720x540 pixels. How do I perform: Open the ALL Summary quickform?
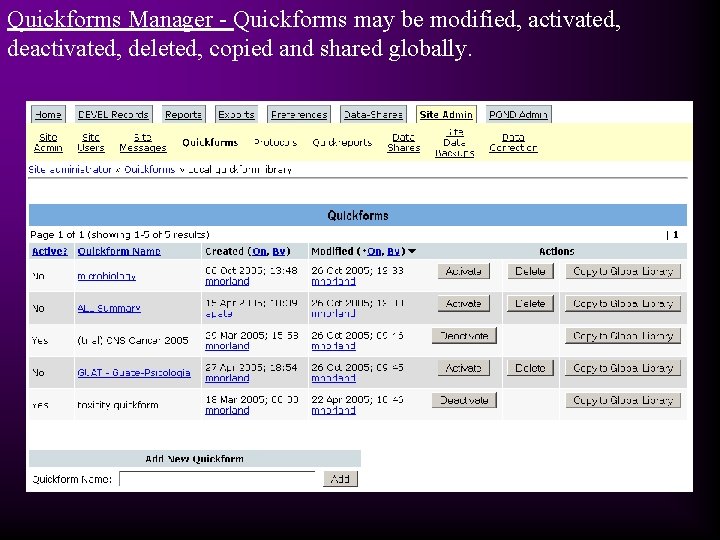[109, 308]
